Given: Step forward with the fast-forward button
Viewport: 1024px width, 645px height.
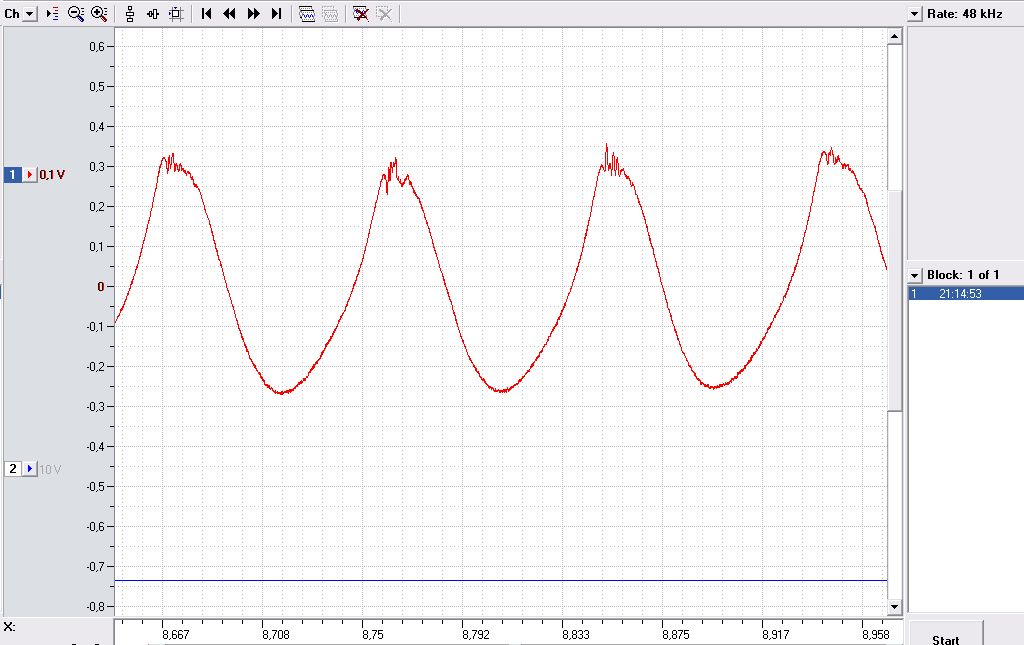Looking at the screenshot, I should (x=253, y=14).
